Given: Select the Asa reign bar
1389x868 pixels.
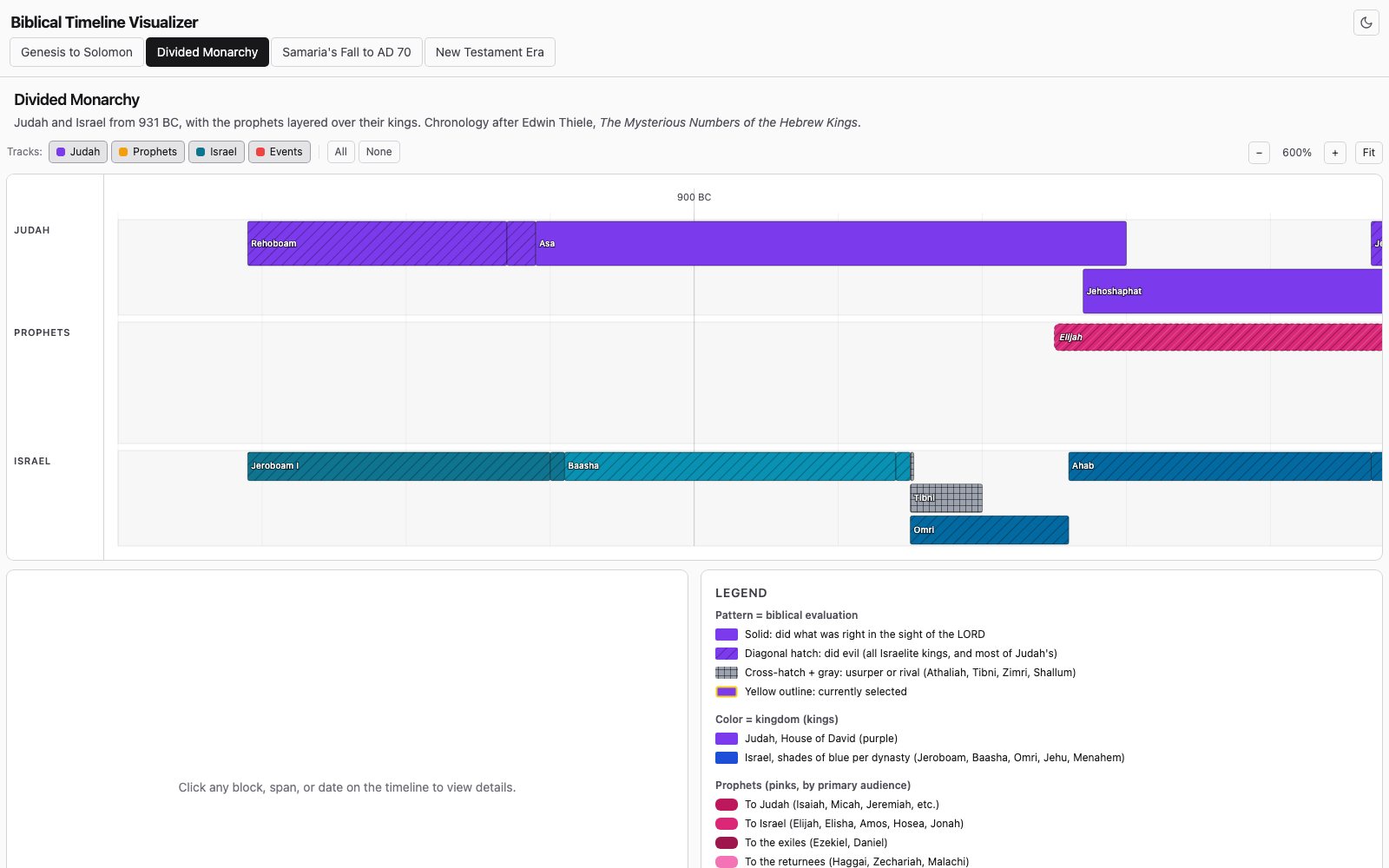Looking at the screenshot, I should click(831, 243).
